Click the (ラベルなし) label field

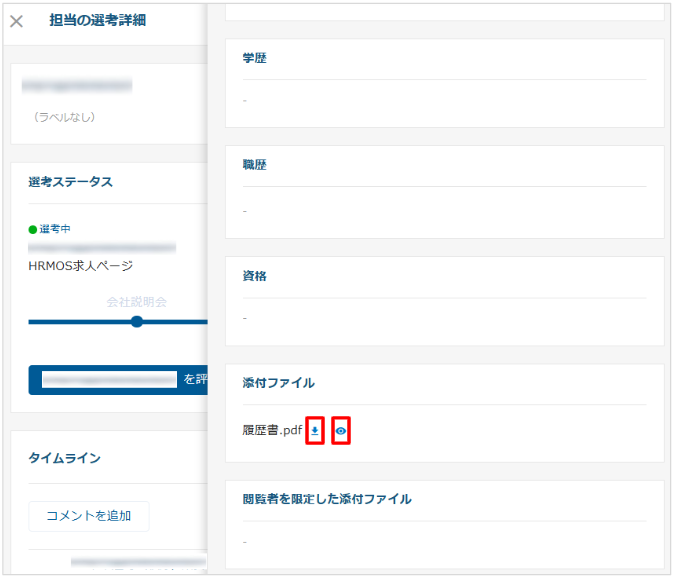click(65, 117)
